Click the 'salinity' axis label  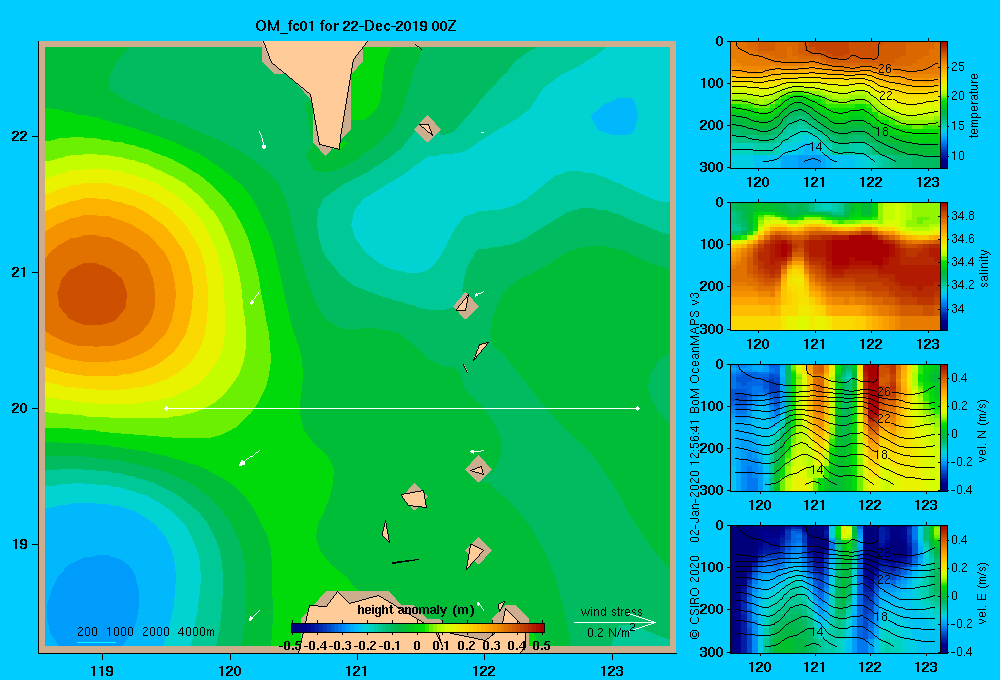(x=984, y=268)
